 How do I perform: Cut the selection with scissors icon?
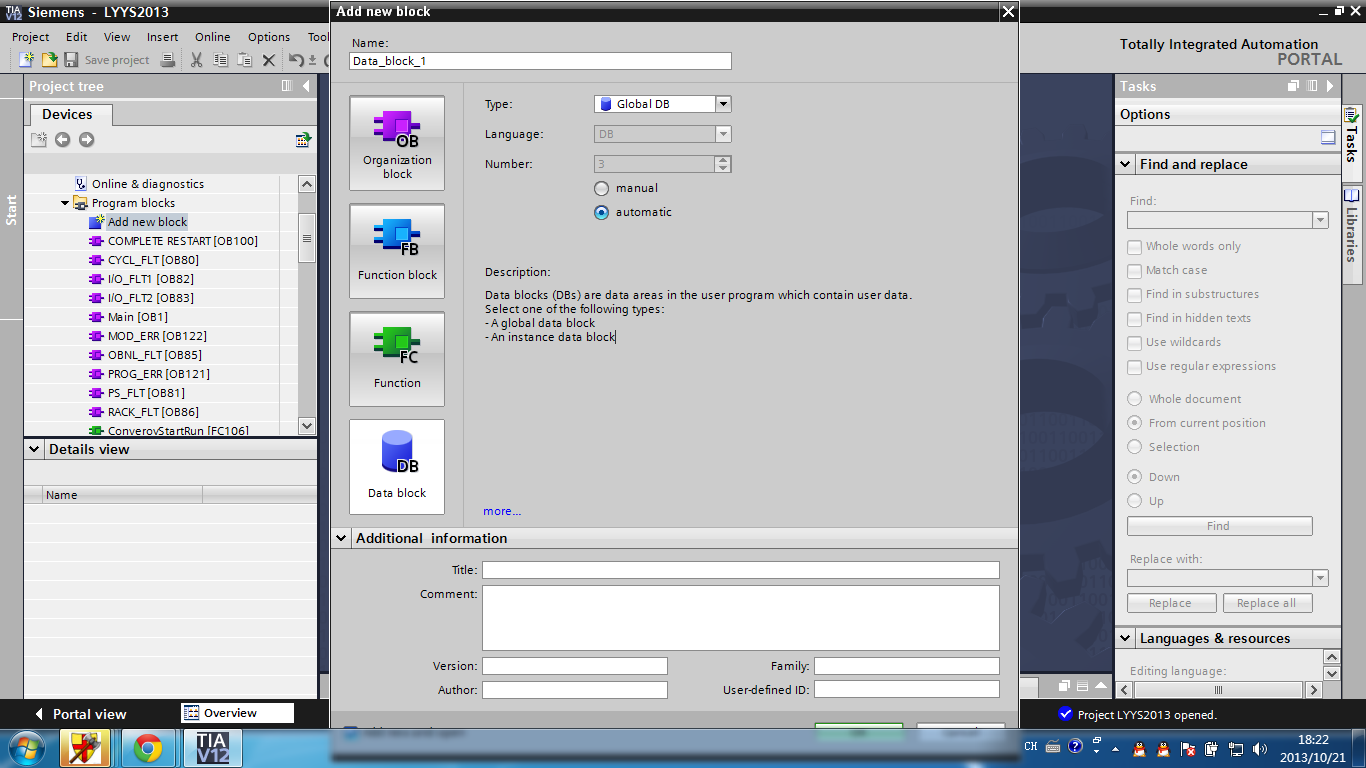pyautogui.click(x=196, y=60)
